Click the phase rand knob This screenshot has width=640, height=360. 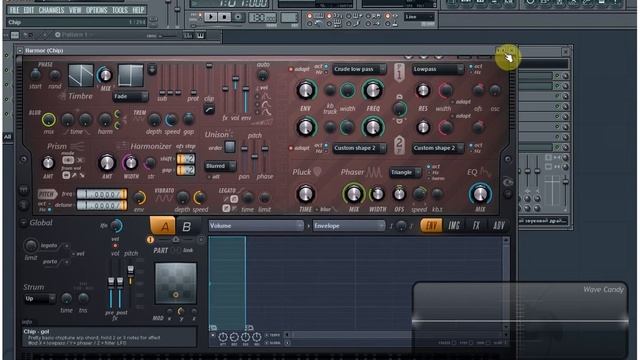tap(54, 75)
